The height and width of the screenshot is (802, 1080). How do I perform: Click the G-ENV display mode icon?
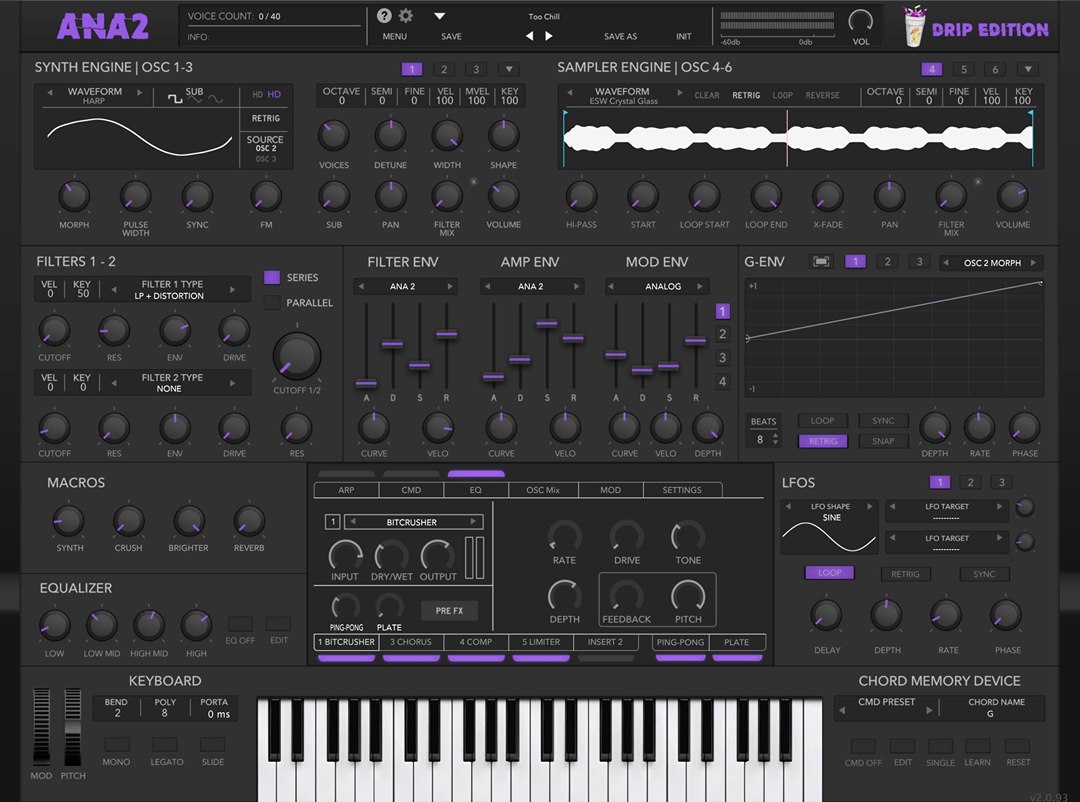(820, 262)
